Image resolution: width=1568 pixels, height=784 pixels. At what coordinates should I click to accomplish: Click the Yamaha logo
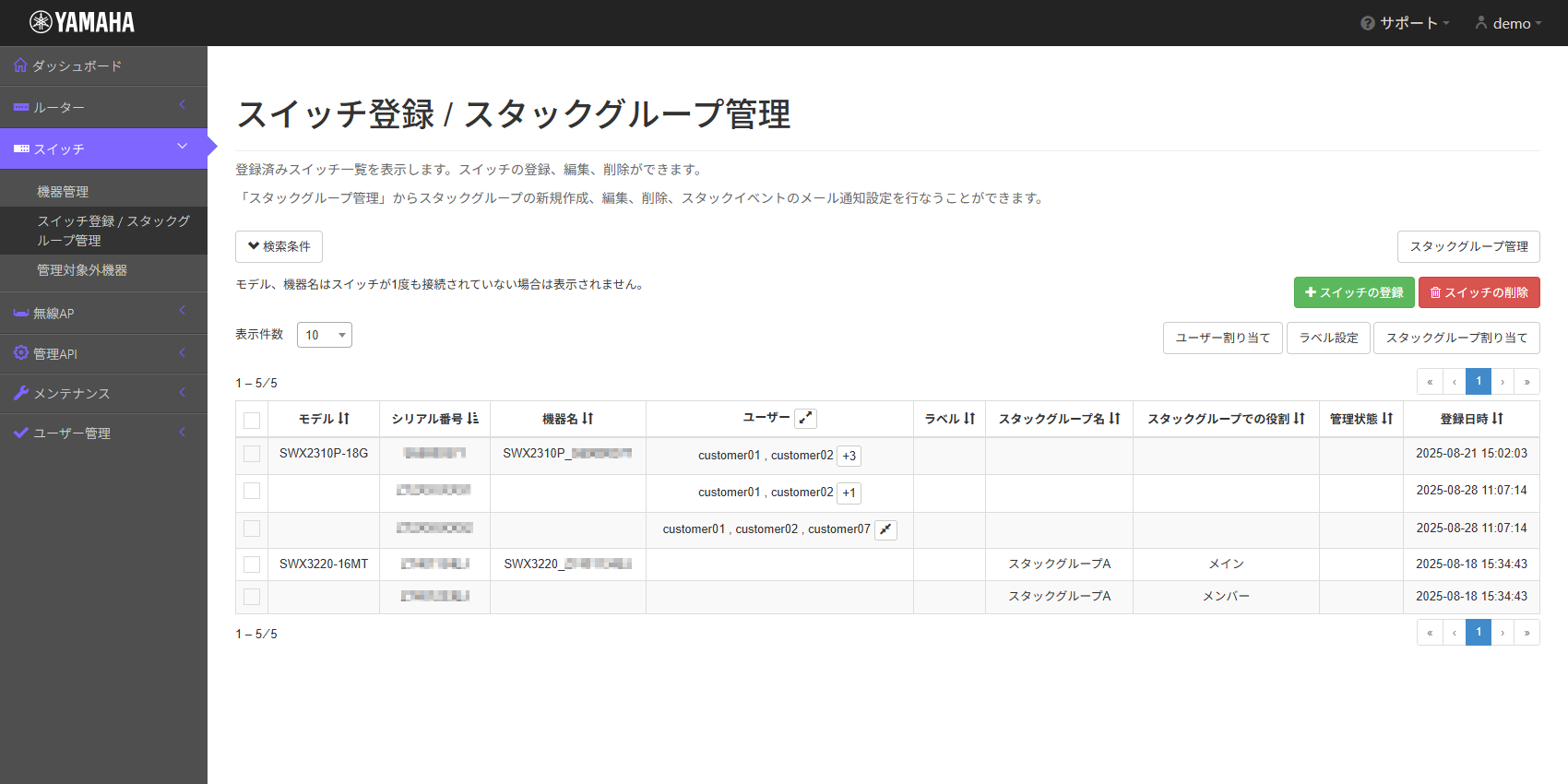pos(82,22)
